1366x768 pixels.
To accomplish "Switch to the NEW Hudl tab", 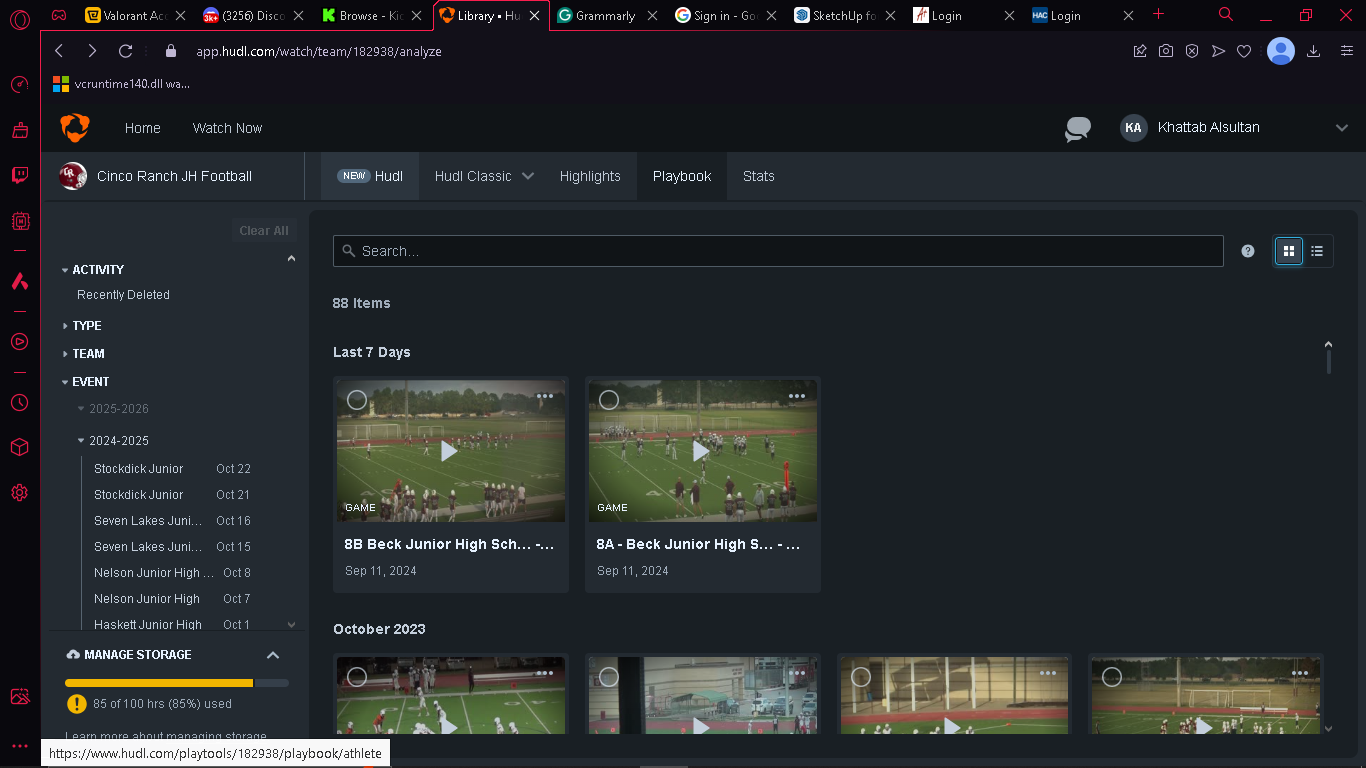I will coord(370,176).
